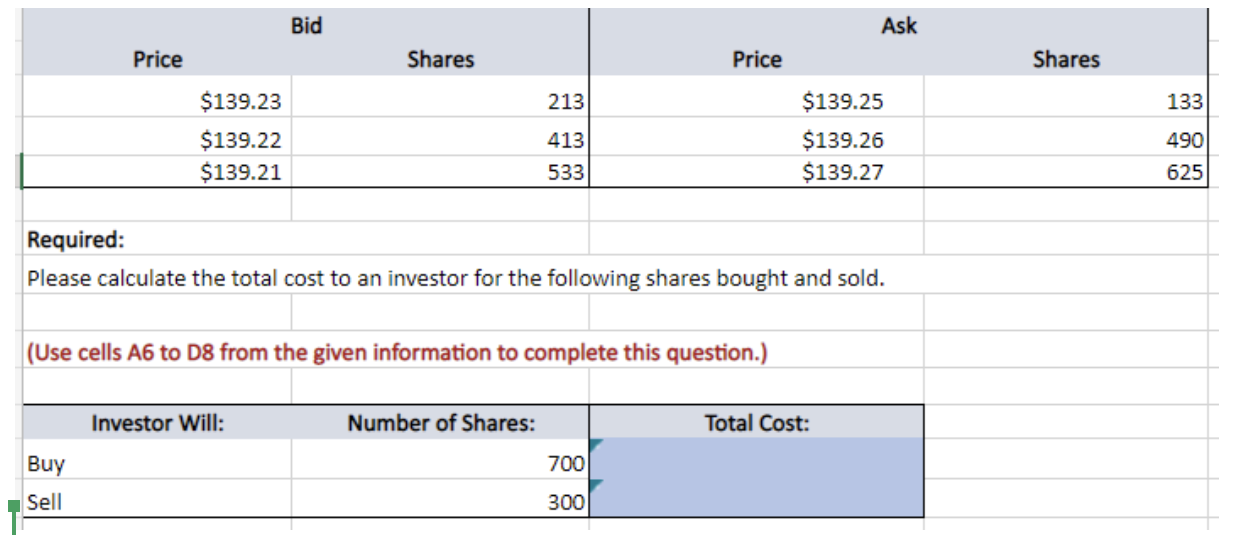
Task: Click the ask shares cell with 133
Action: [x=1065, y=100]
